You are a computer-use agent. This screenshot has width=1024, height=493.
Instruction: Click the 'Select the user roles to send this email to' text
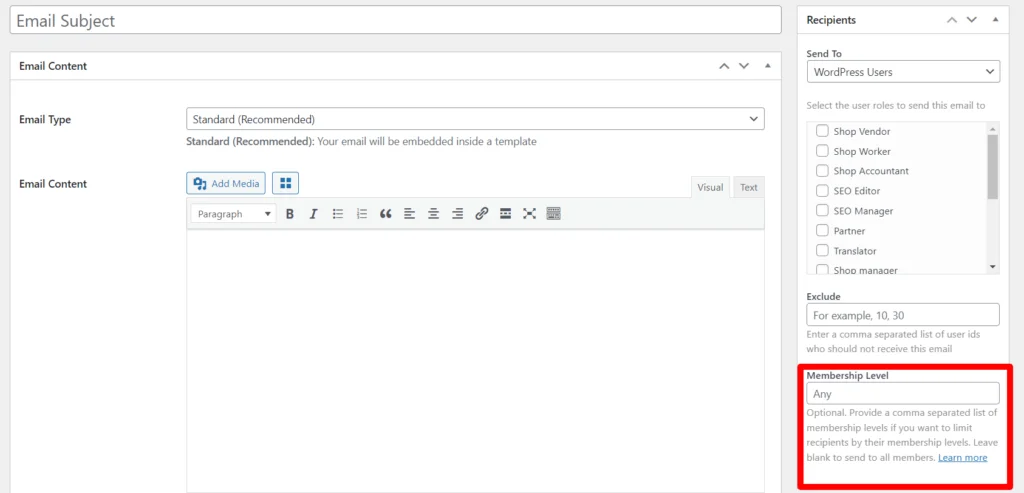pos(895,105)
